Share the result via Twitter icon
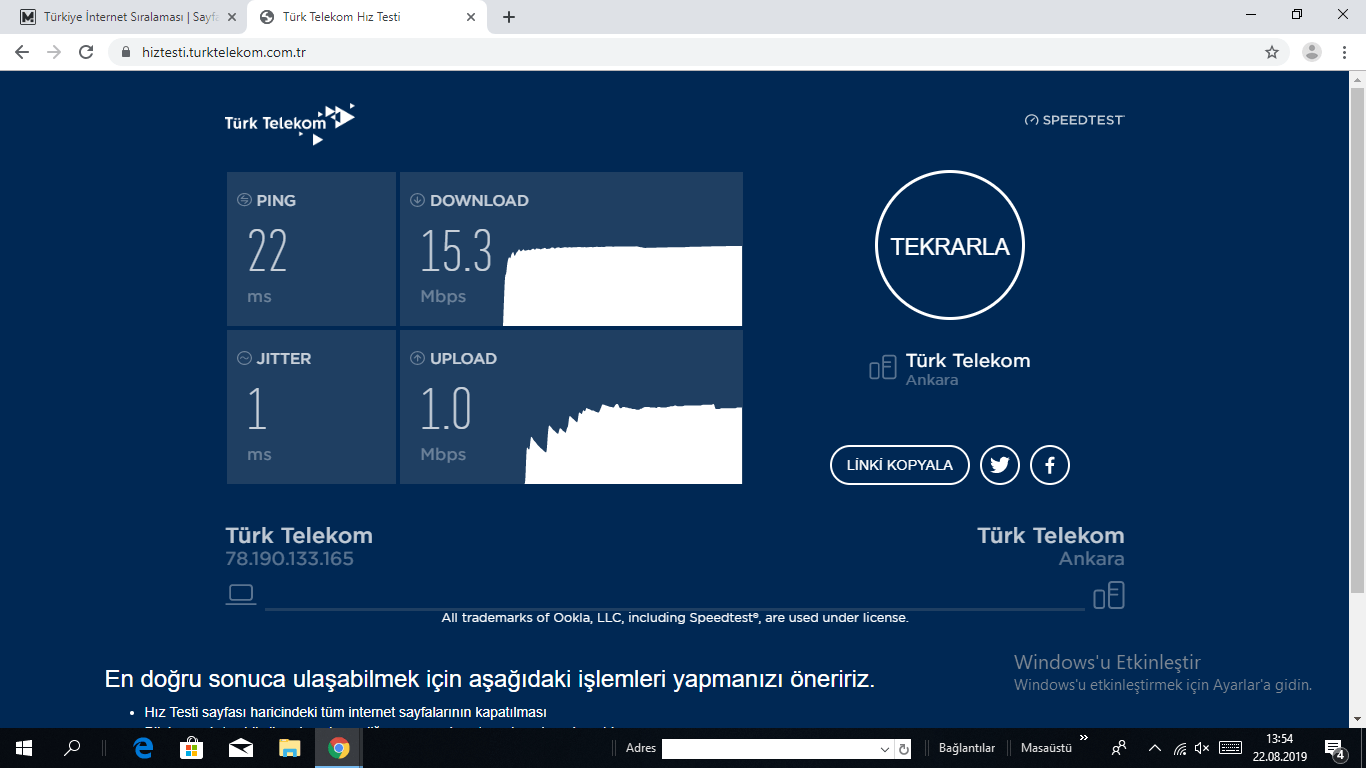Image resolution: width=1366 pixels, height=768 pixels. click(1000, 465)
